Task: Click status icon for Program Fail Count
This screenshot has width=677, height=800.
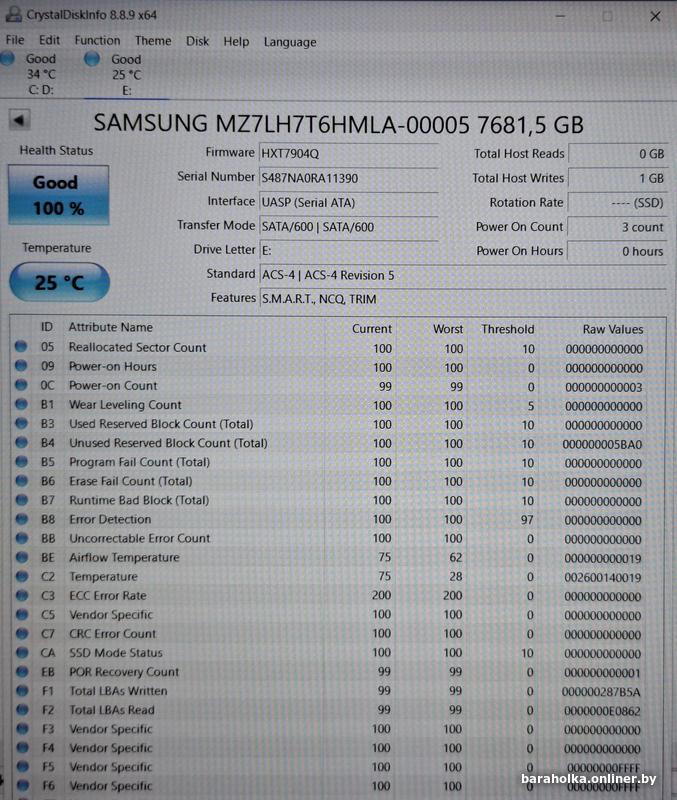Action: click(21, 461)
